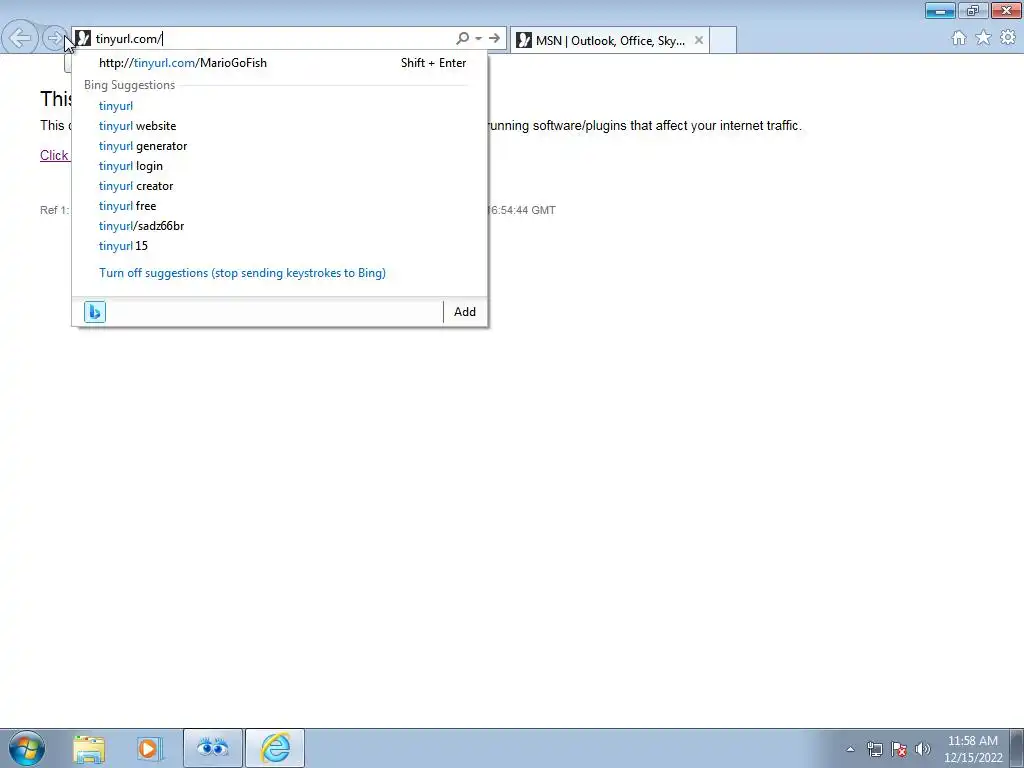Select the http://tinyurl.com/MarioGoFish suggestion

coord(280,63)
